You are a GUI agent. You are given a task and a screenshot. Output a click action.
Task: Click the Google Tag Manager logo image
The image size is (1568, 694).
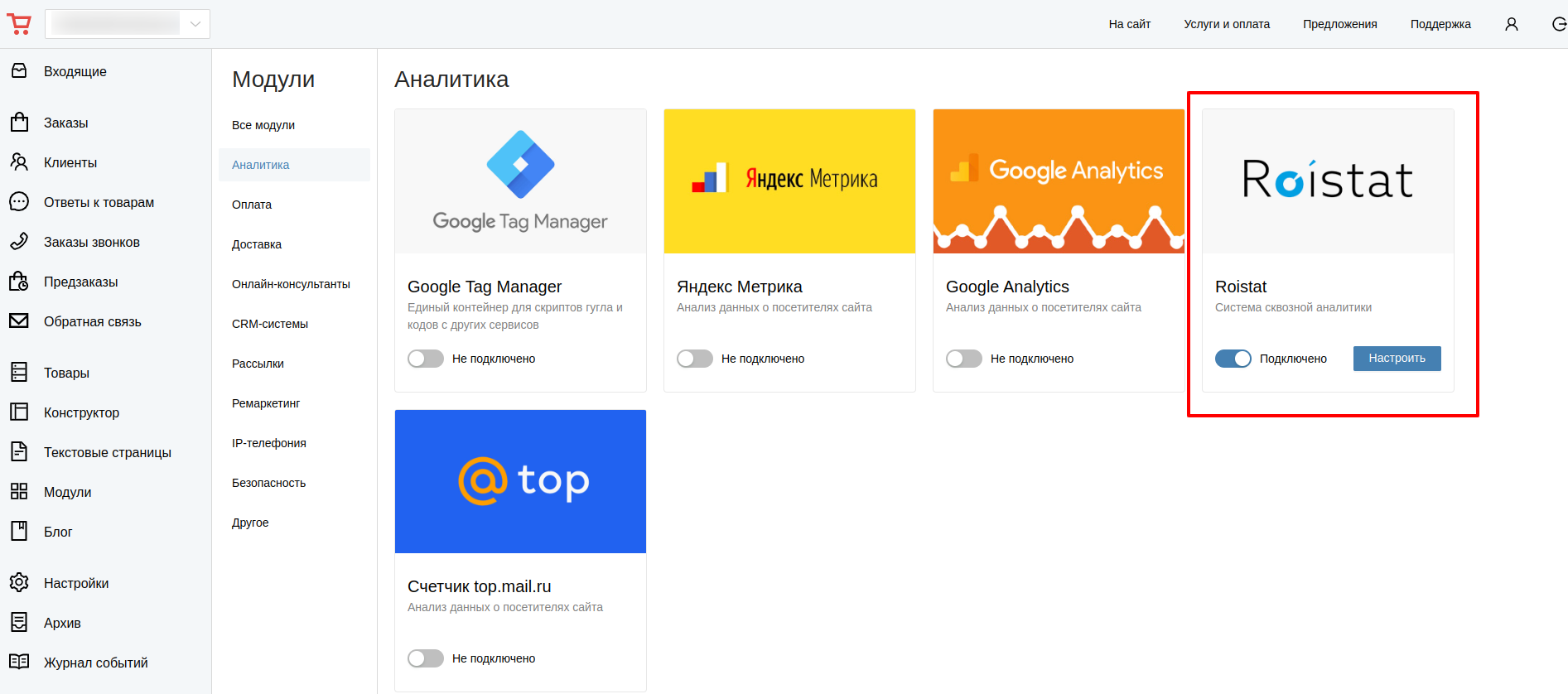pos(520,181)
